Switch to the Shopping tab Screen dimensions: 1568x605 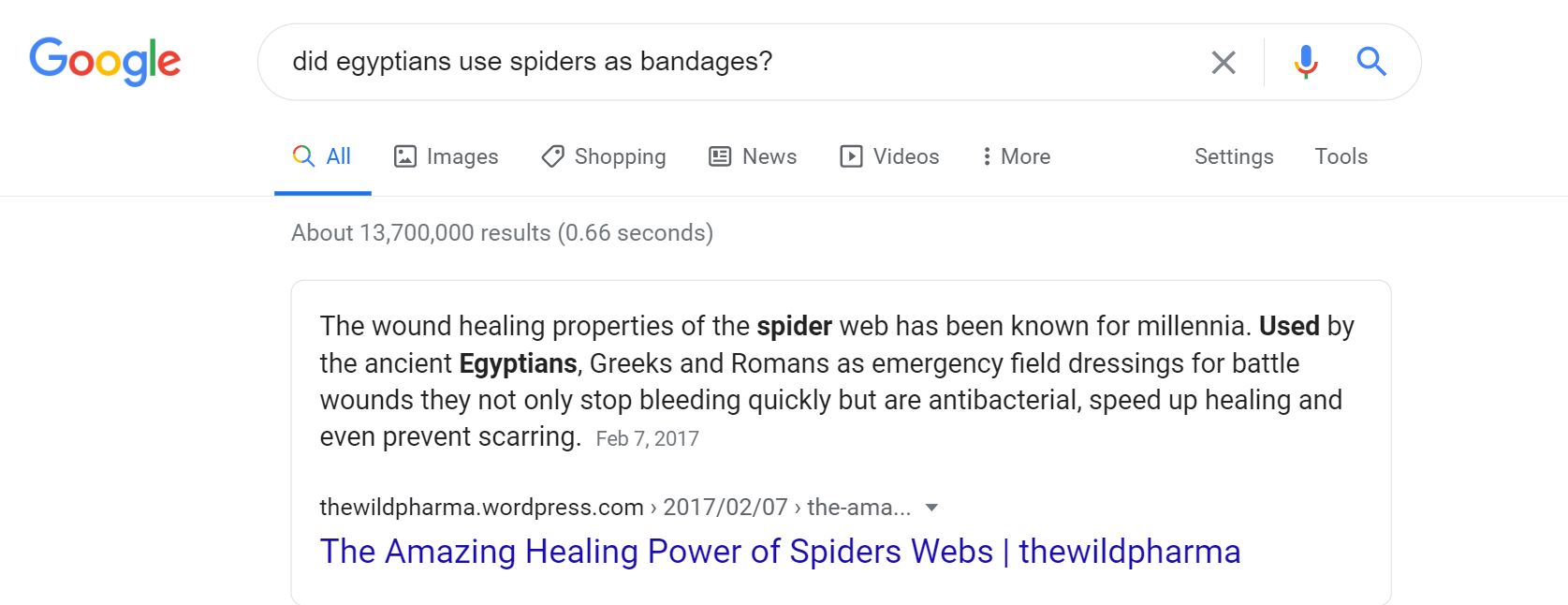click(x=603, y=156)
